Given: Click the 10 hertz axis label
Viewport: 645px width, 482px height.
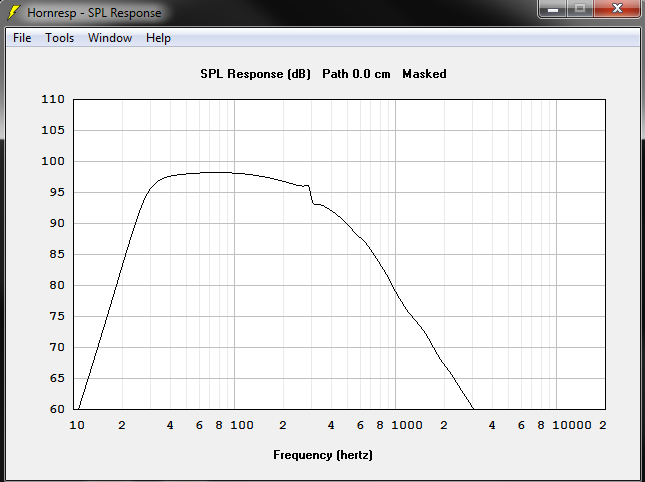Looking at the screenshot, I should coord(77,425).
